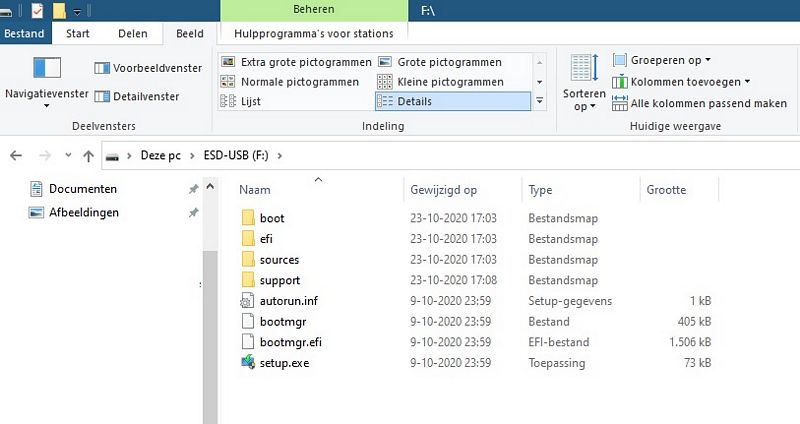Select the autorun.inf file icon
This screenshot has height=424, width=800.
(x=247, y=301)
